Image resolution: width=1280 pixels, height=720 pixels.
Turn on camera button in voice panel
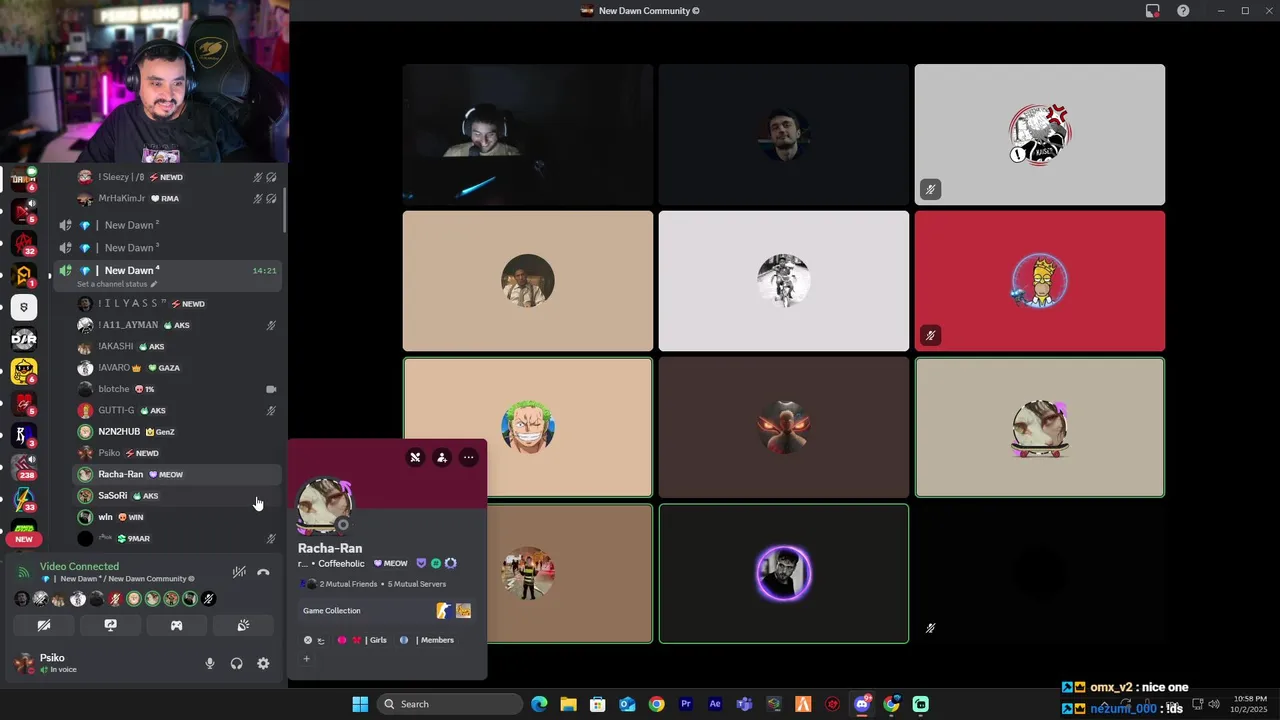click(x=44, y=625)
